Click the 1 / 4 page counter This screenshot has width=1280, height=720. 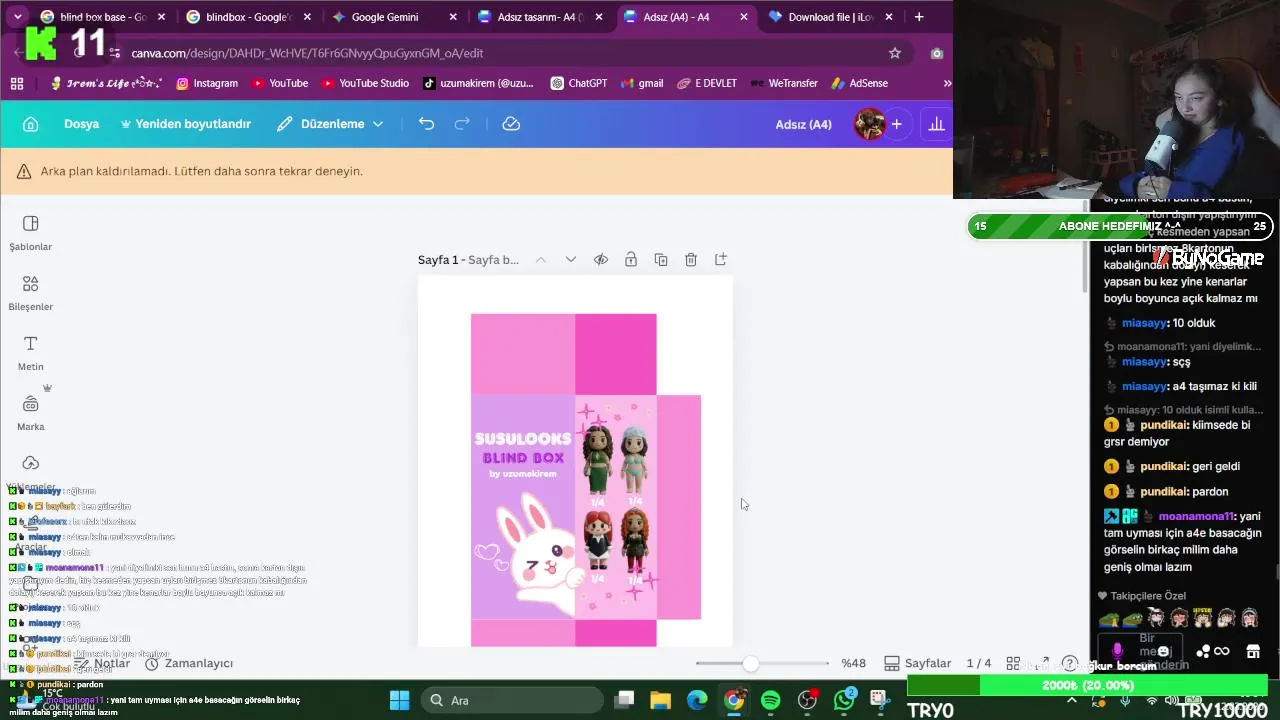(979, 664)
